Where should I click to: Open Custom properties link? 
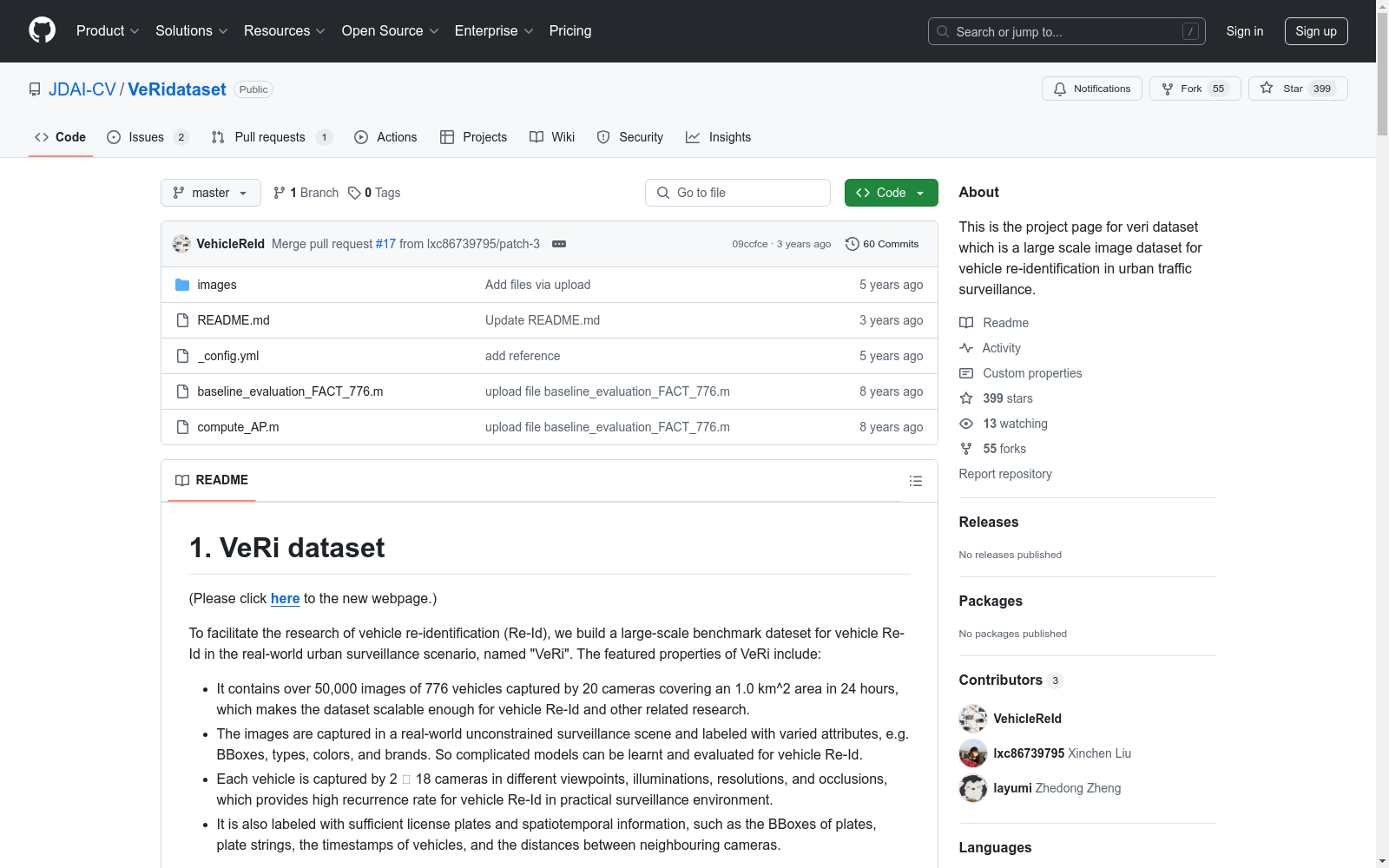point(1021,373)
